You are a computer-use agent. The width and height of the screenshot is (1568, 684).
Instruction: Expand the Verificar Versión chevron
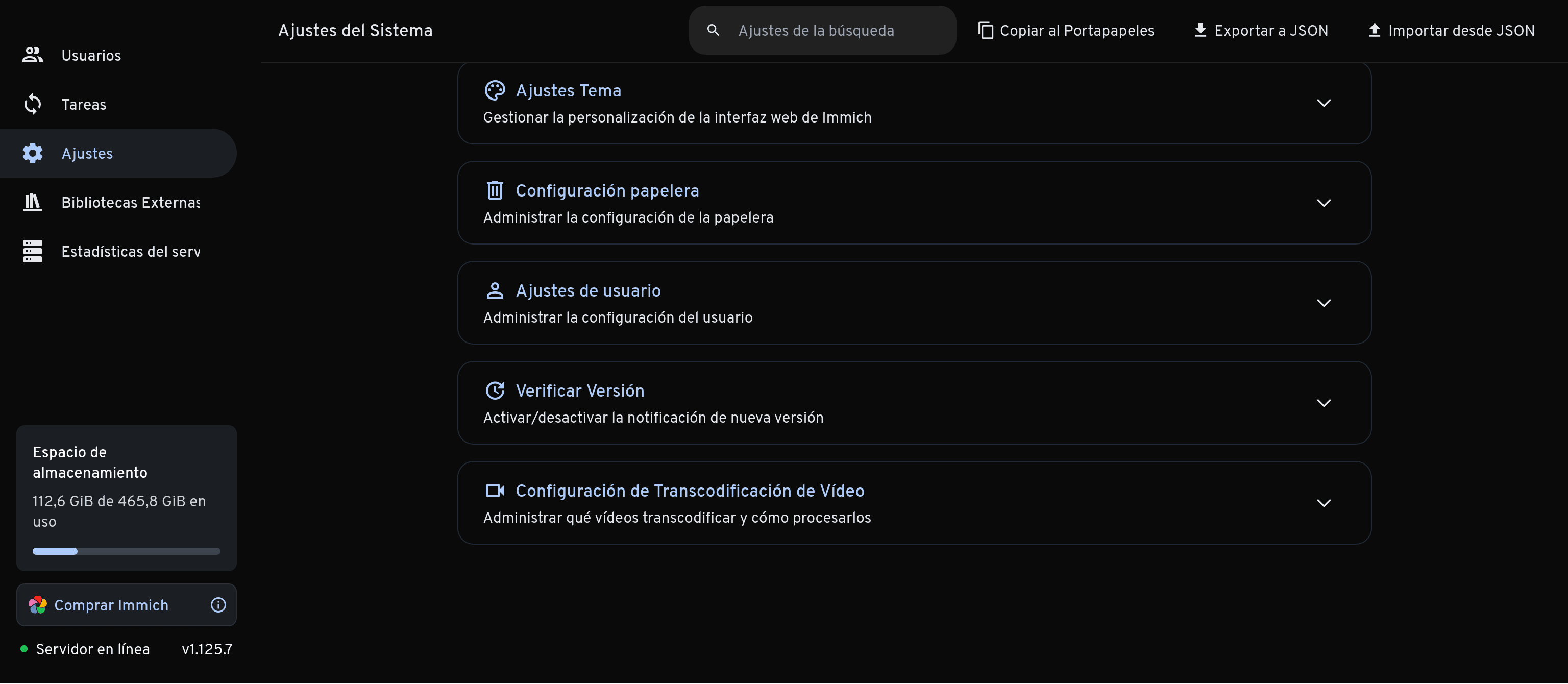[1324, 403]
